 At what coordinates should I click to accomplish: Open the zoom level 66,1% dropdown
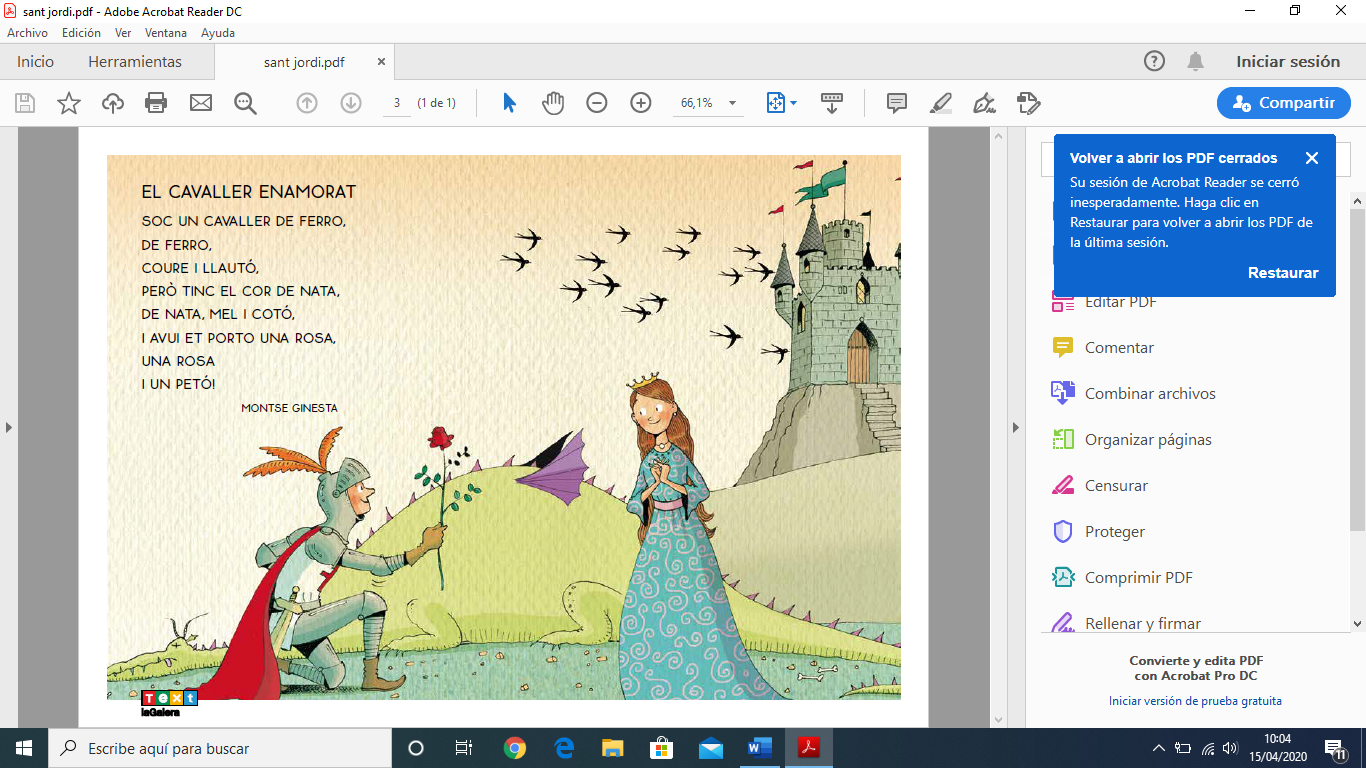(x=732, y=103)
